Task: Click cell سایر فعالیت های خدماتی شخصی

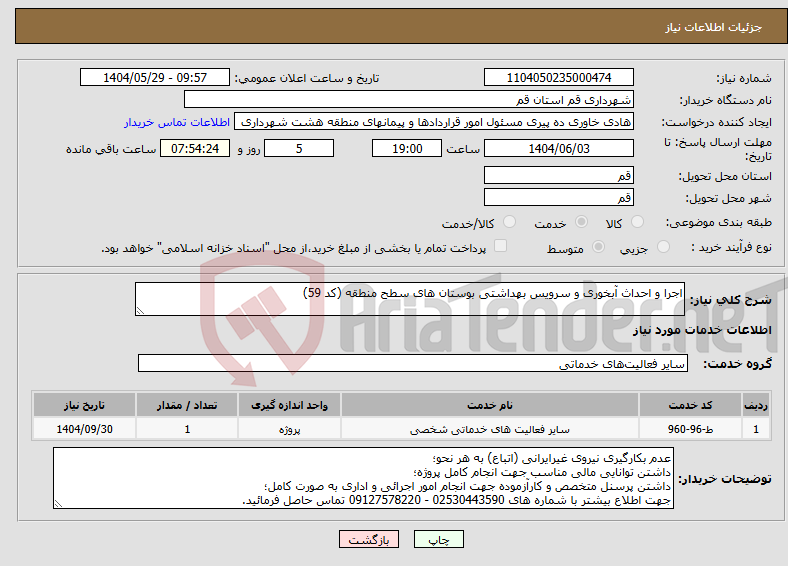Action: pos(489,429)
